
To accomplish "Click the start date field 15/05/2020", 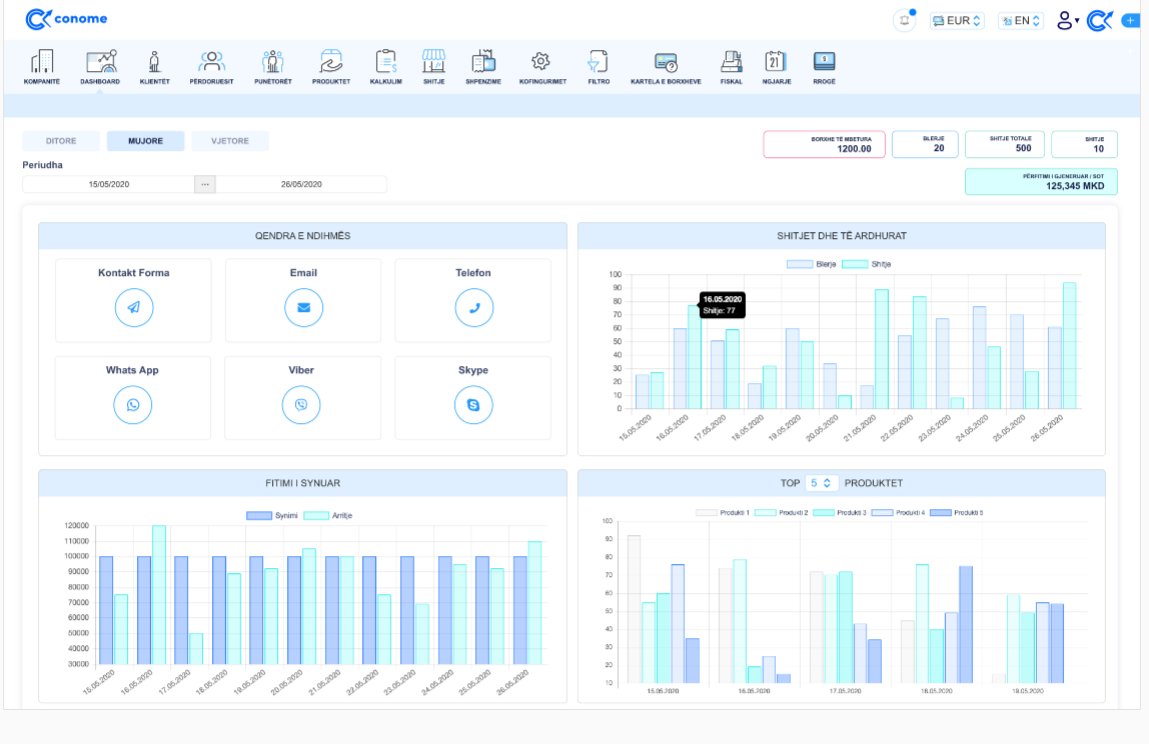I will [x=109, y=184].
